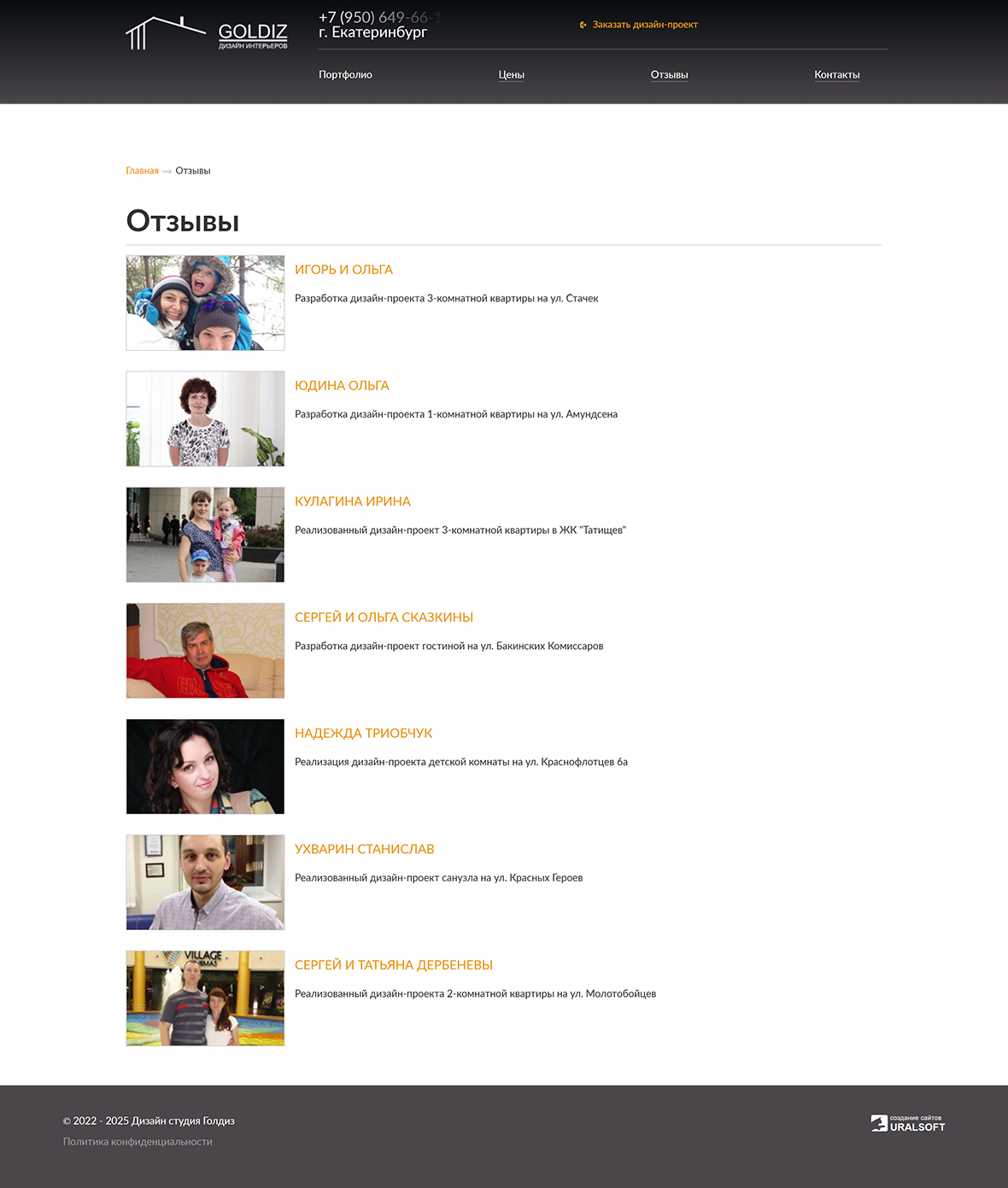This screenshot has height=1188, width=1008.
Task: Select Отзывы in the navigation
Action: [x=669, y=75]
